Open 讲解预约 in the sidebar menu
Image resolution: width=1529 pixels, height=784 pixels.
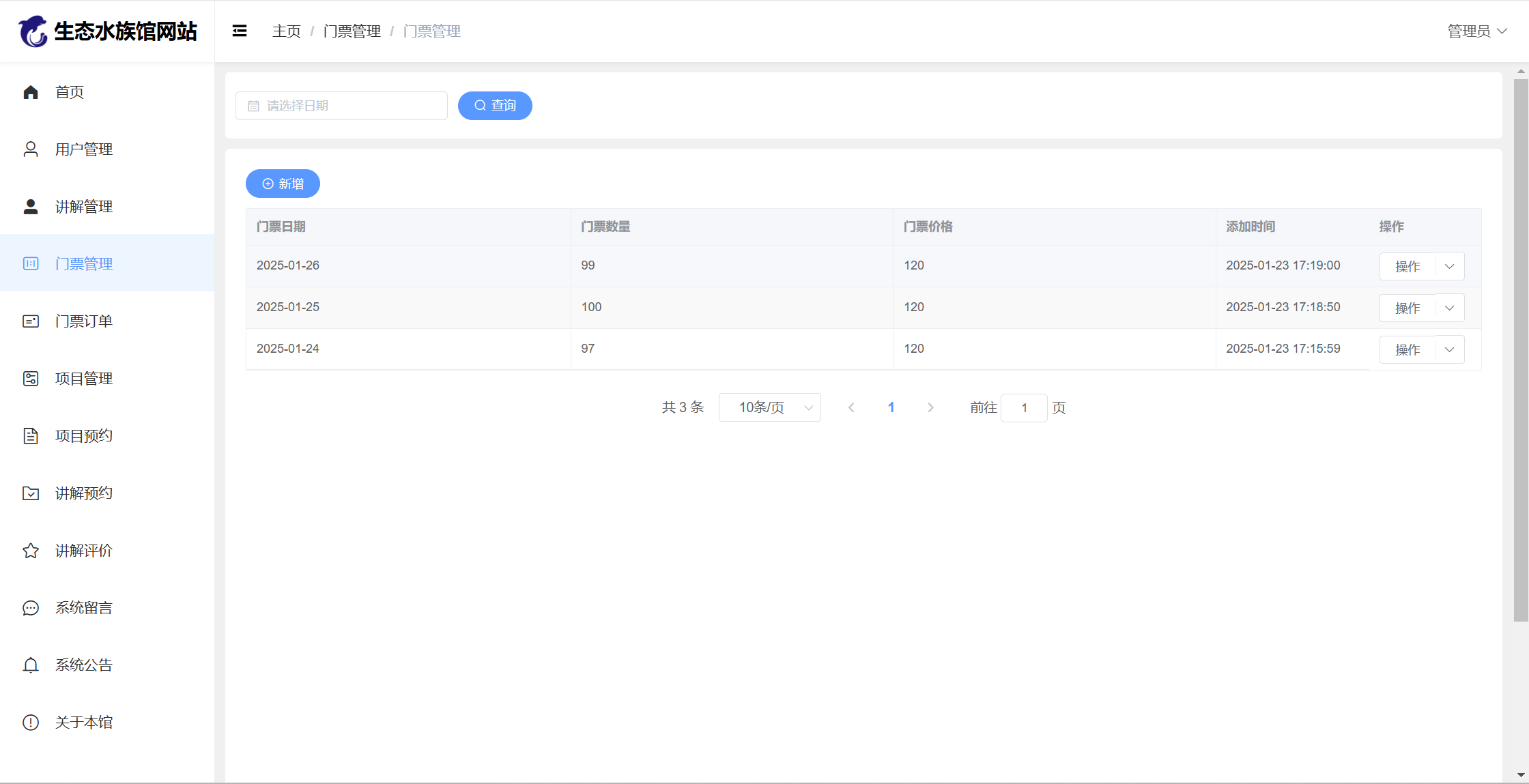[83, 493]
